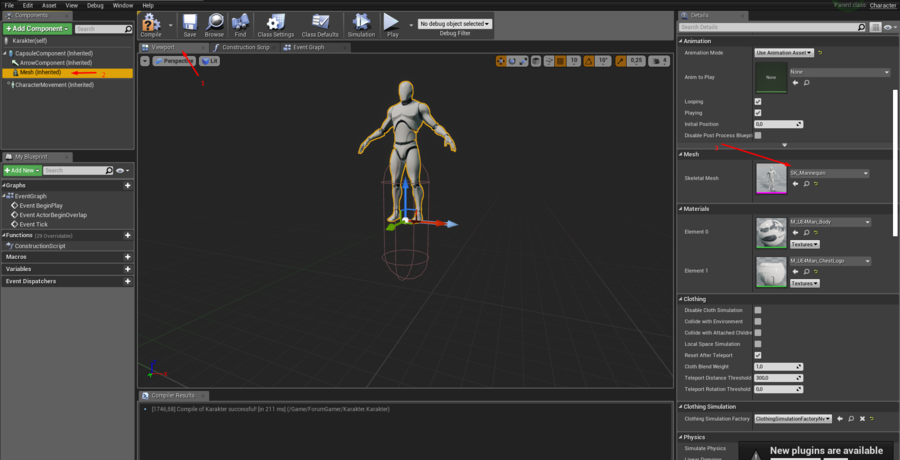Toggle grid snapping in viewport toolbar
The image size is (900, 460).
pyautogui.click(x=561, y=61)
